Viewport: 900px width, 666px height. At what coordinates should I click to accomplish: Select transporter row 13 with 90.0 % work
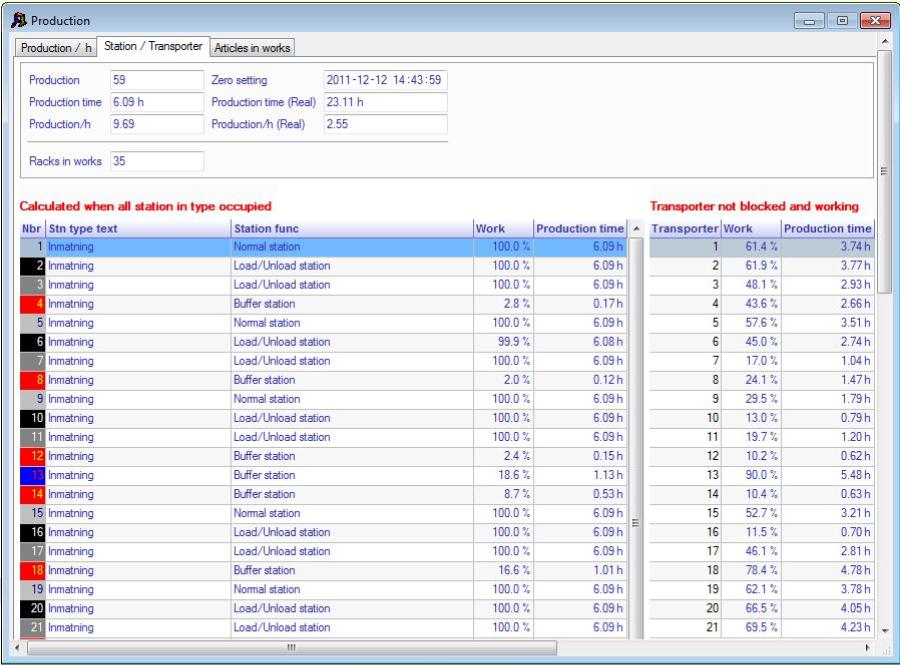click(760, 475)
